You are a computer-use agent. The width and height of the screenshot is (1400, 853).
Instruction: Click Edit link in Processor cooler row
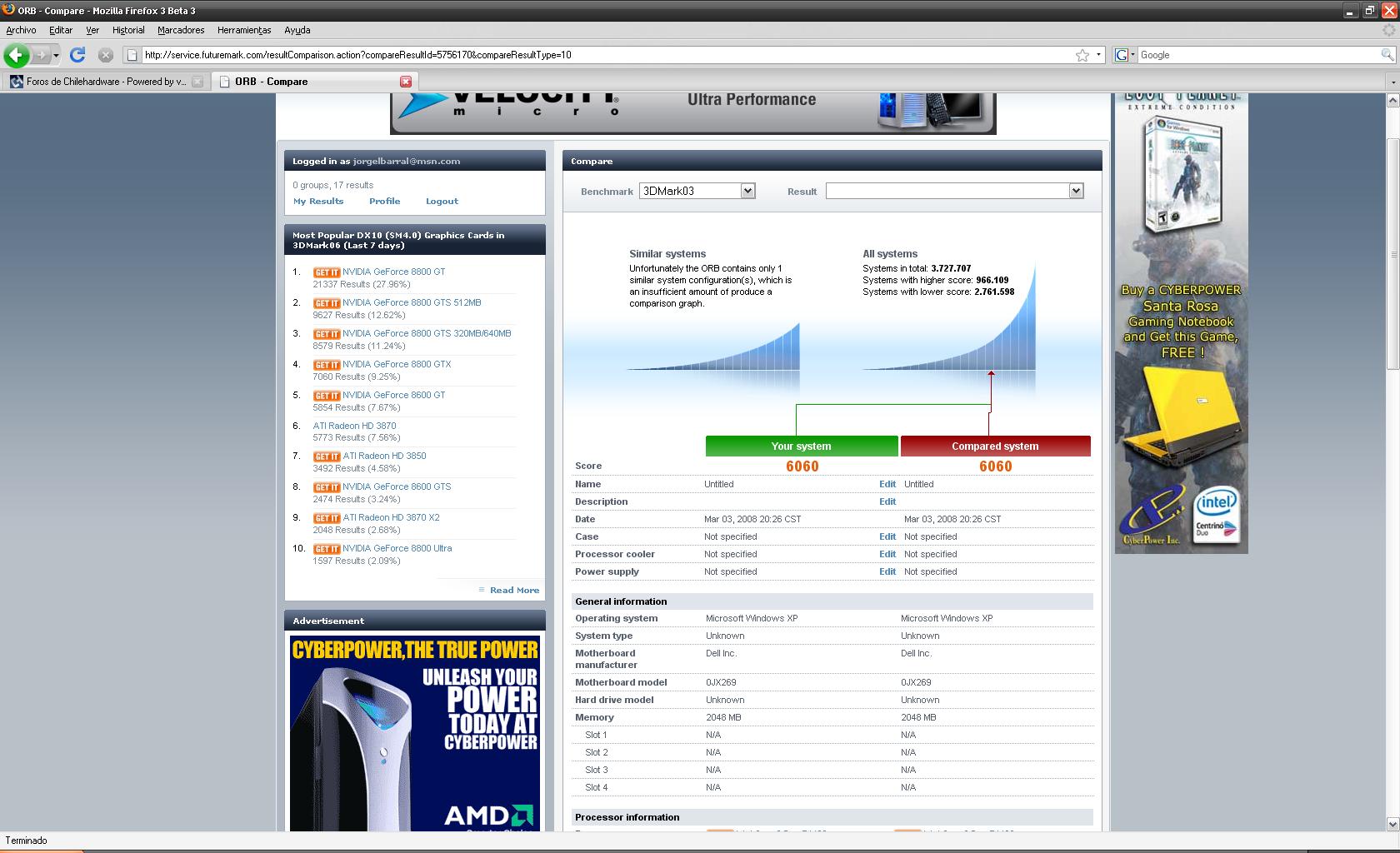(x=887, y=554)
